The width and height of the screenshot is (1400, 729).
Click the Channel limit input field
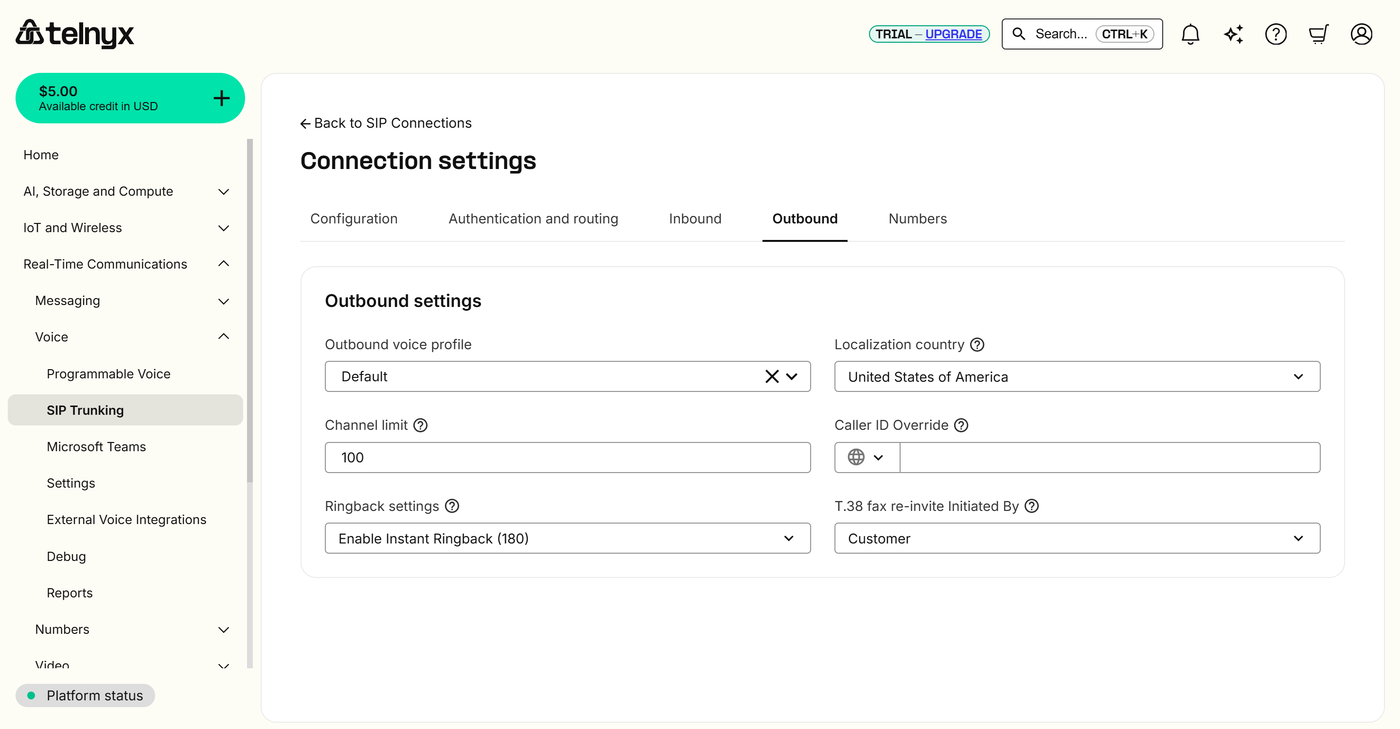pyautogui.click(x=567, y=458)
